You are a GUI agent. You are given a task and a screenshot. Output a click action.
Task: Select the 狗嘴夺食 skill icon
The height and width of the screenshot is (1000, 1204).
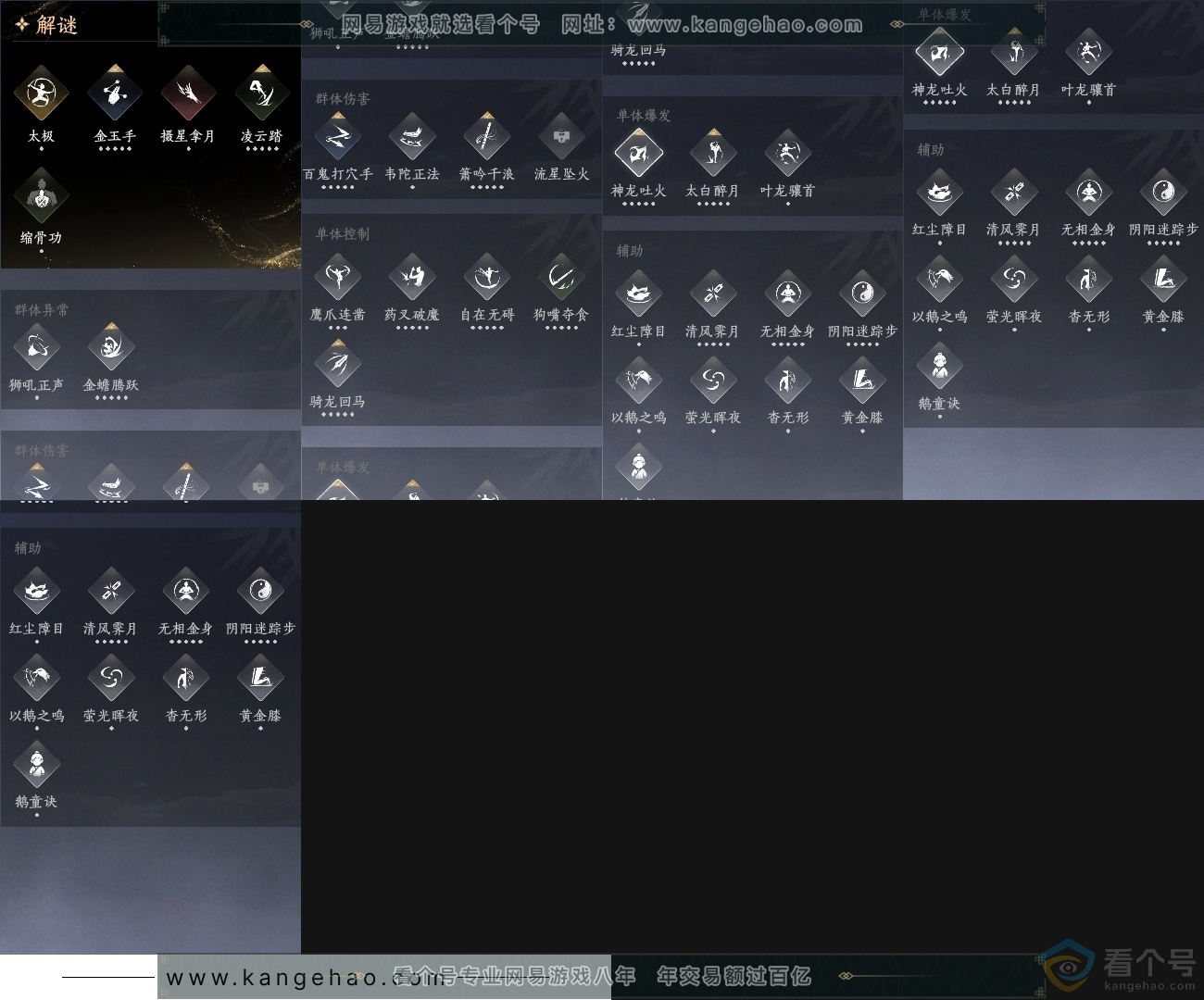tap(561, 278)
